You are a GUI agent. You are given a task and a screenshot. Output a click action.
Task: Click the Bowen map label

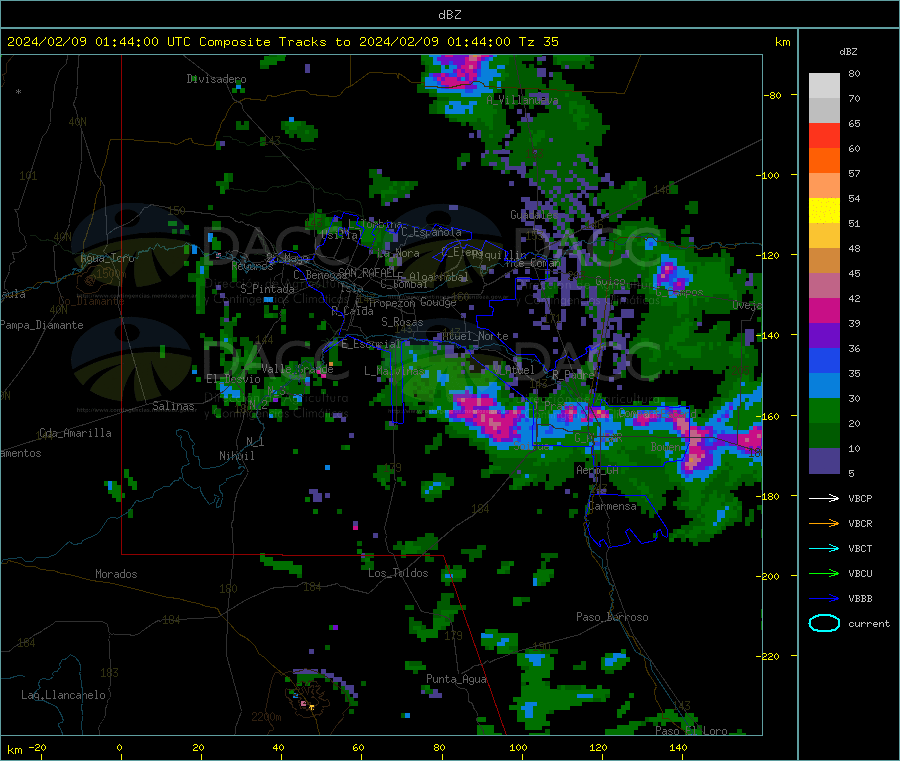666,446
